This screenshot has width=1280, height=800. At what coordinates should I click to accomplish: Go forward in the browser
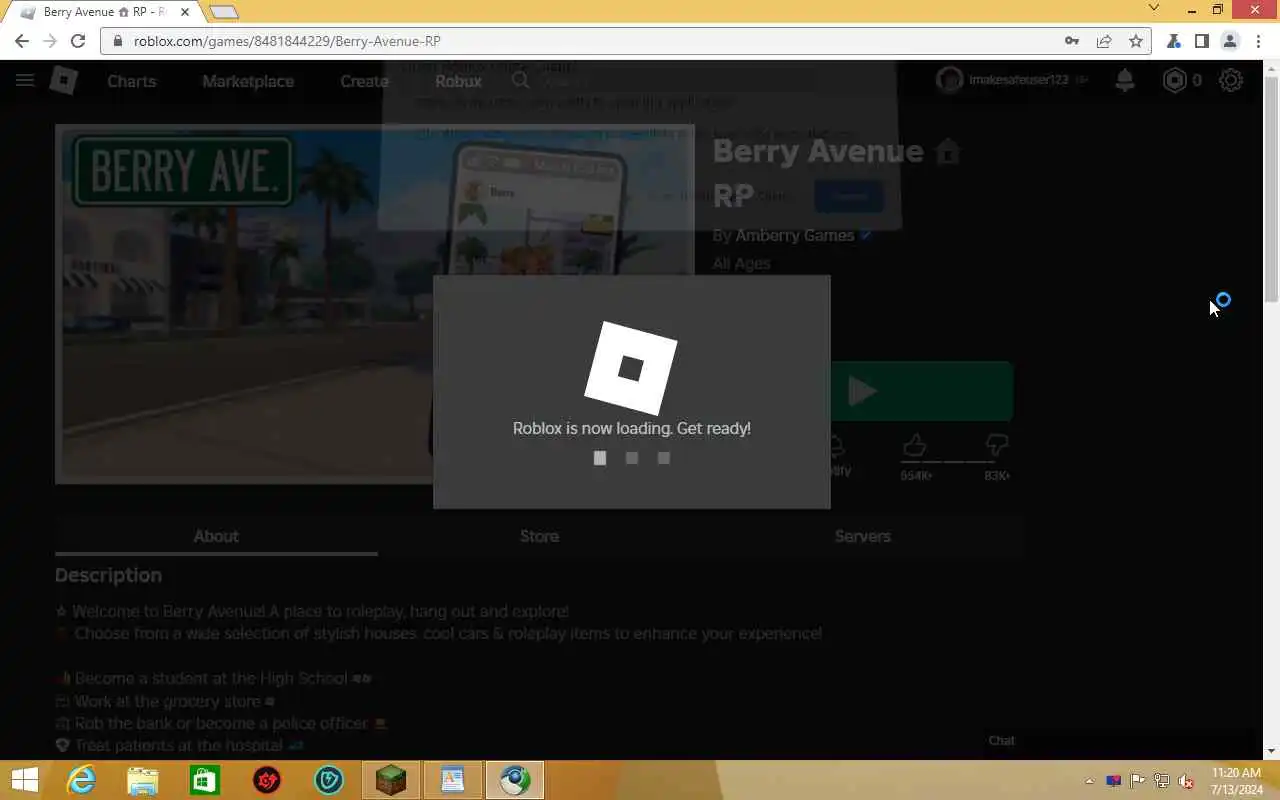[50, 41]
